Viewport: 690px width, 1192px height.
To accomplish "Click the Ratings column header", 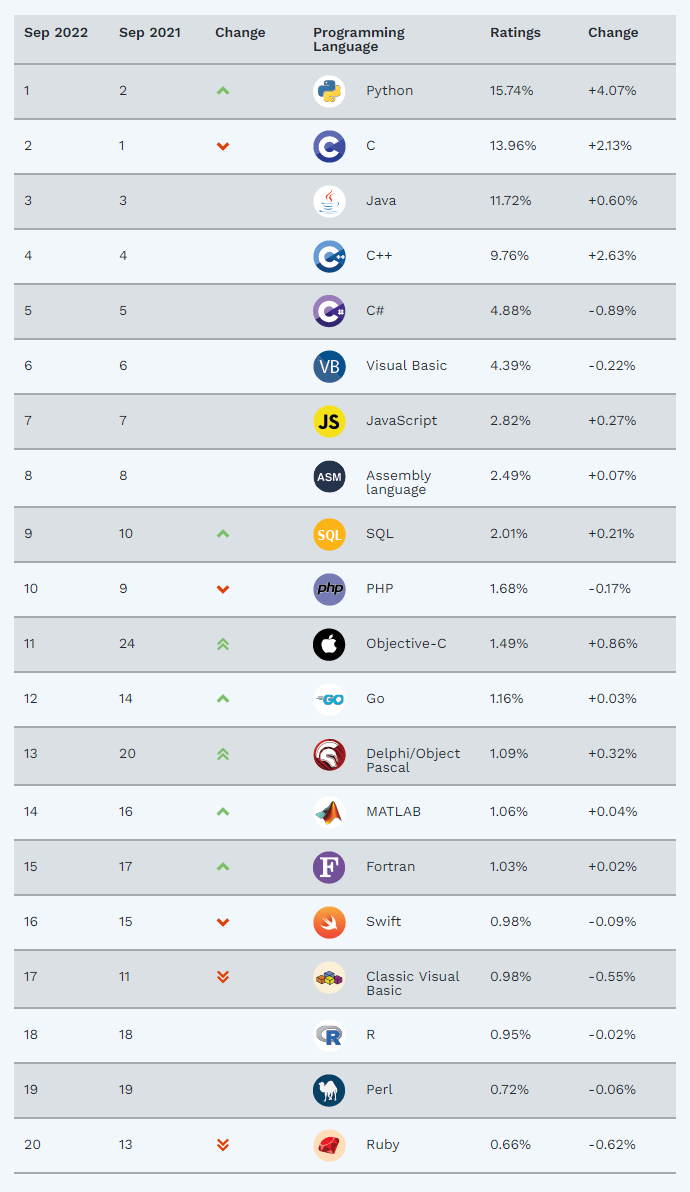I will click(x=515, y=33).
